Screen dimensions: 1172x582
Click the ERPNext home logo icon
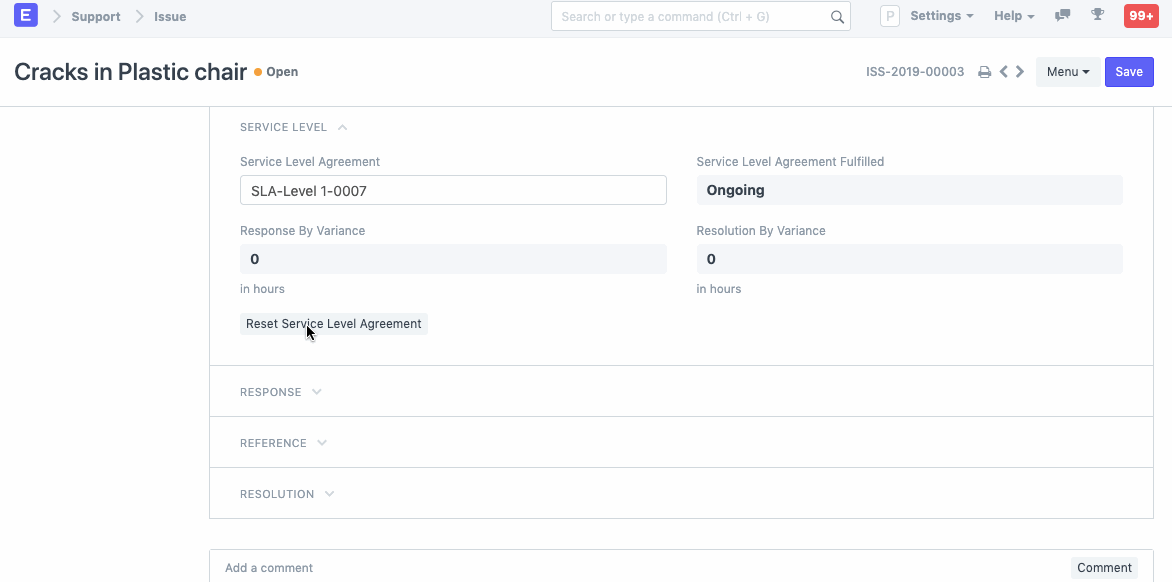pos(26,16)
